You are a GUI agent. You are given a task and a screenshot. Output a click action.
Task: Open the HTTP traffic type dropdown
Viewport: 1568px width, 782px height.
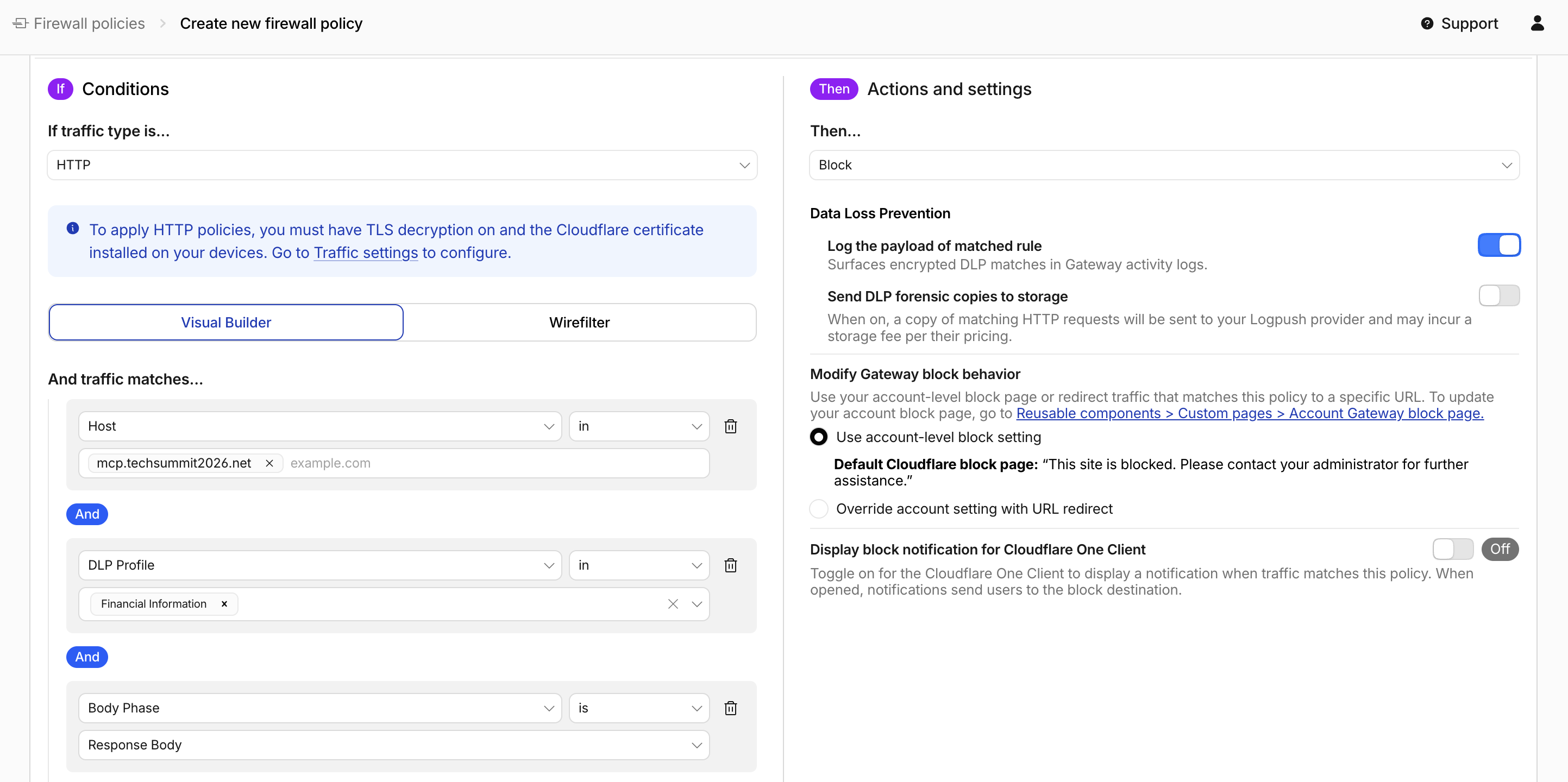pyautogui.click(x=402, y=165)
